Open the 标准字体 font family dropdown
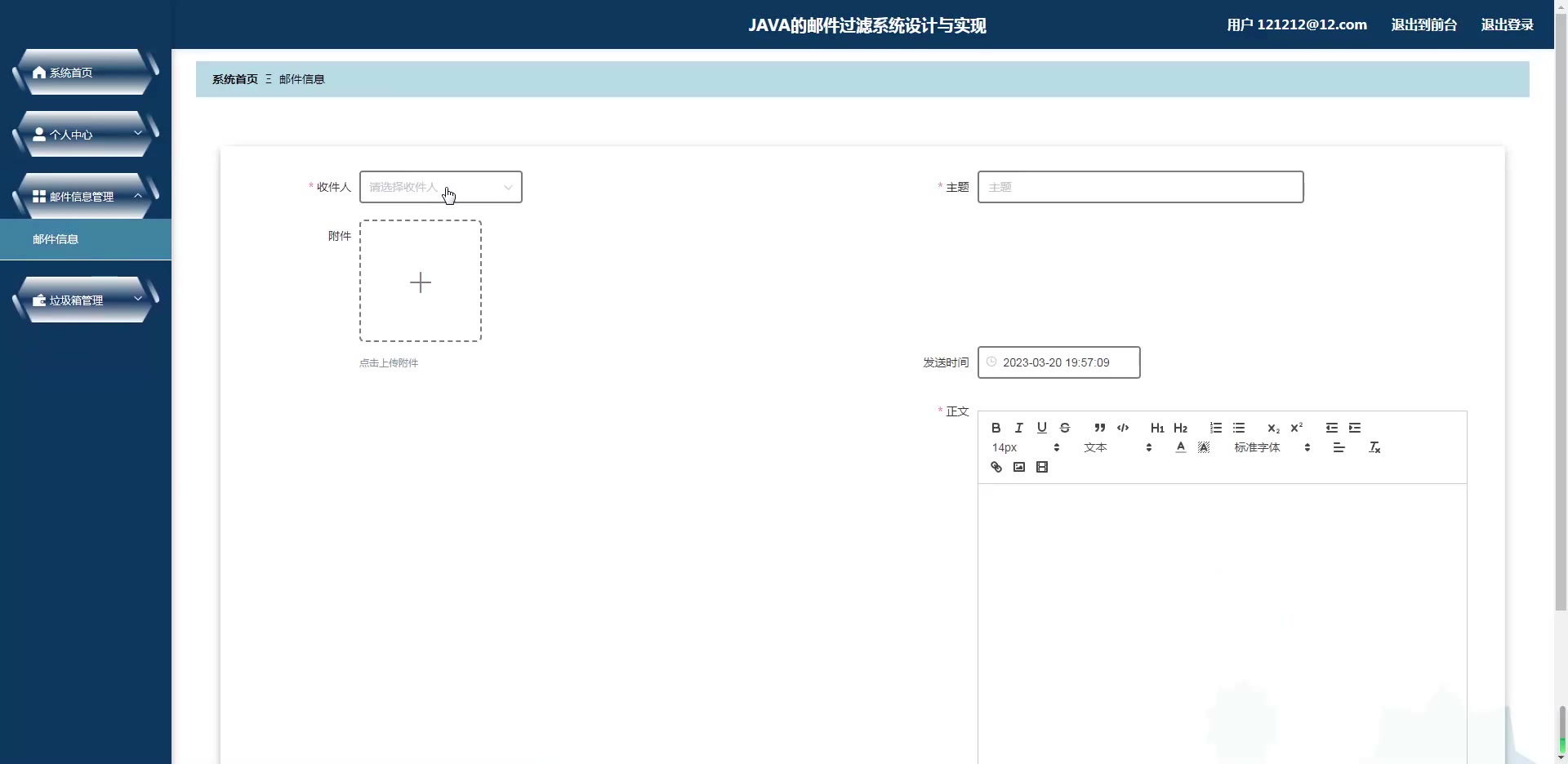 [x=1272, y=447]
